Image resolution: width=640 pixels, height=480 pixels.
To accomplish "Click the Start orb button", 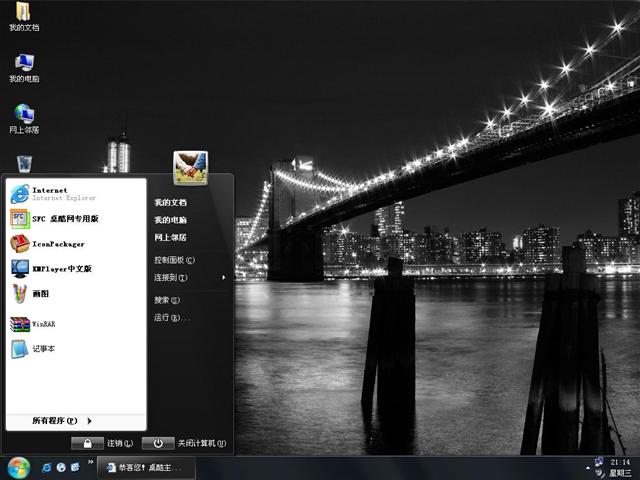I will click(x=18, y=468).
